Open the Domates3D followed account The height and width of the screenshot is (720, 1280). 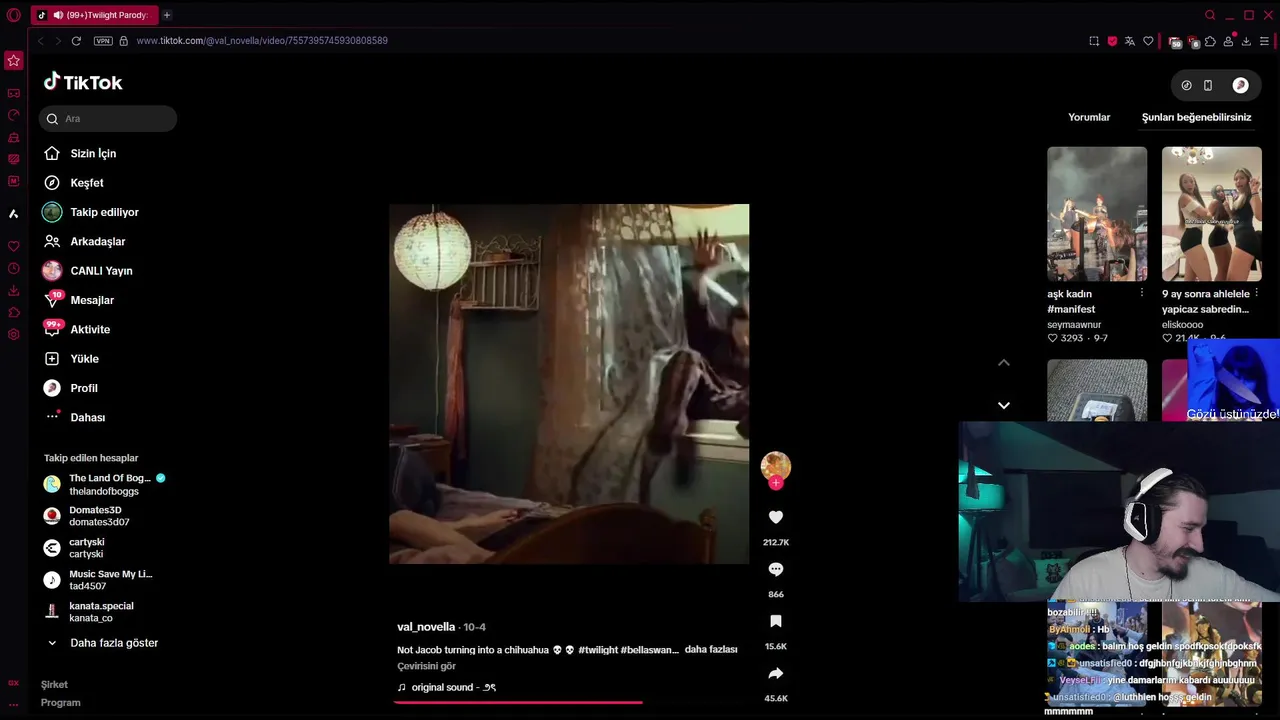click(87, 516)
